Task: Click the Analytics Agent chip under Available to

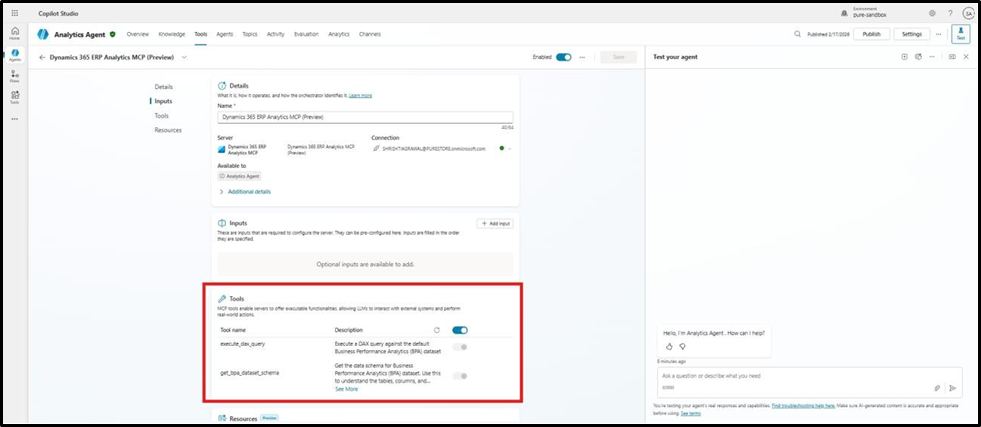Action: 240,176
